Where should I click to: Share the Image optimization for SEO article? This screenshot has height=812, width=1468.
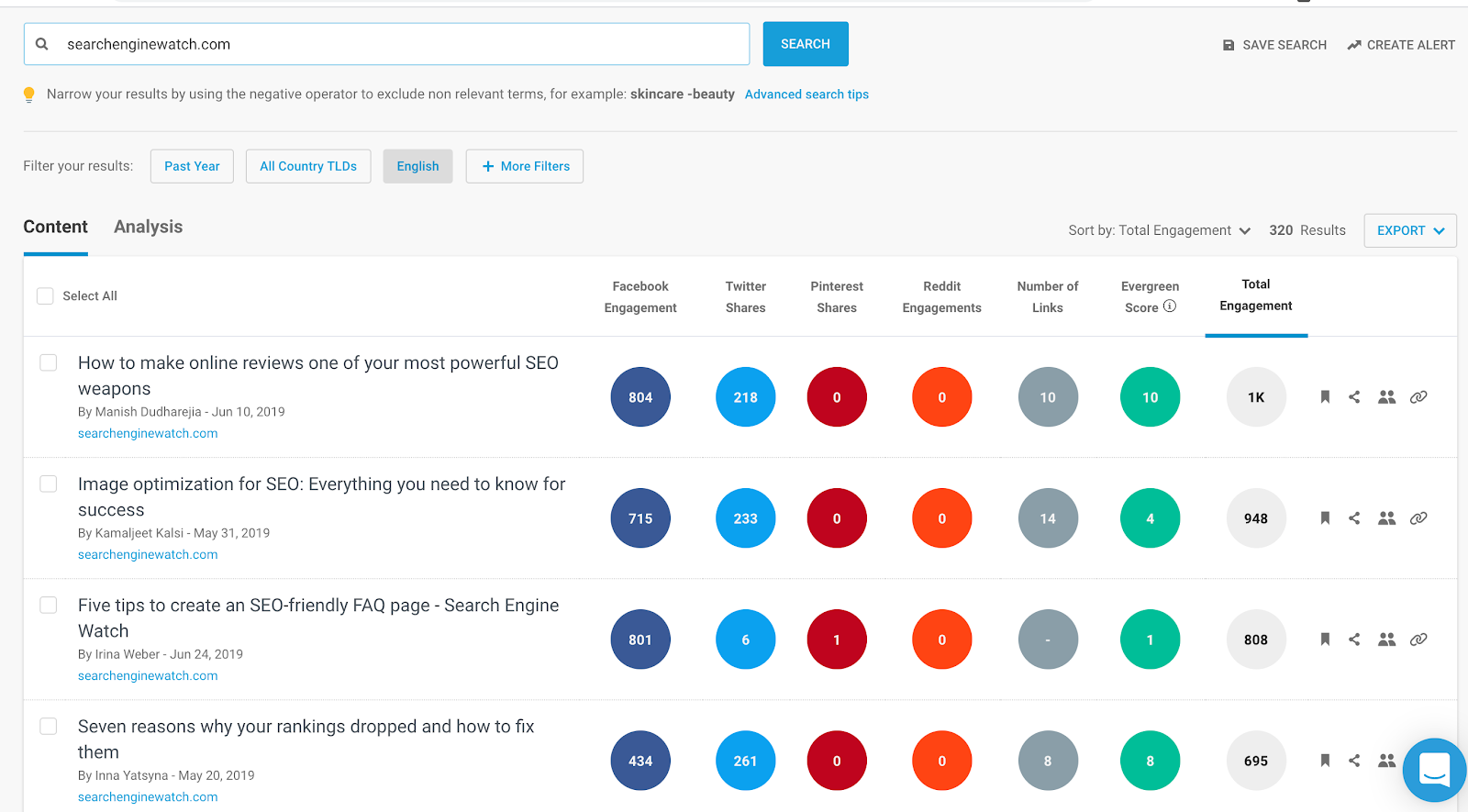tap(1354, 518)
